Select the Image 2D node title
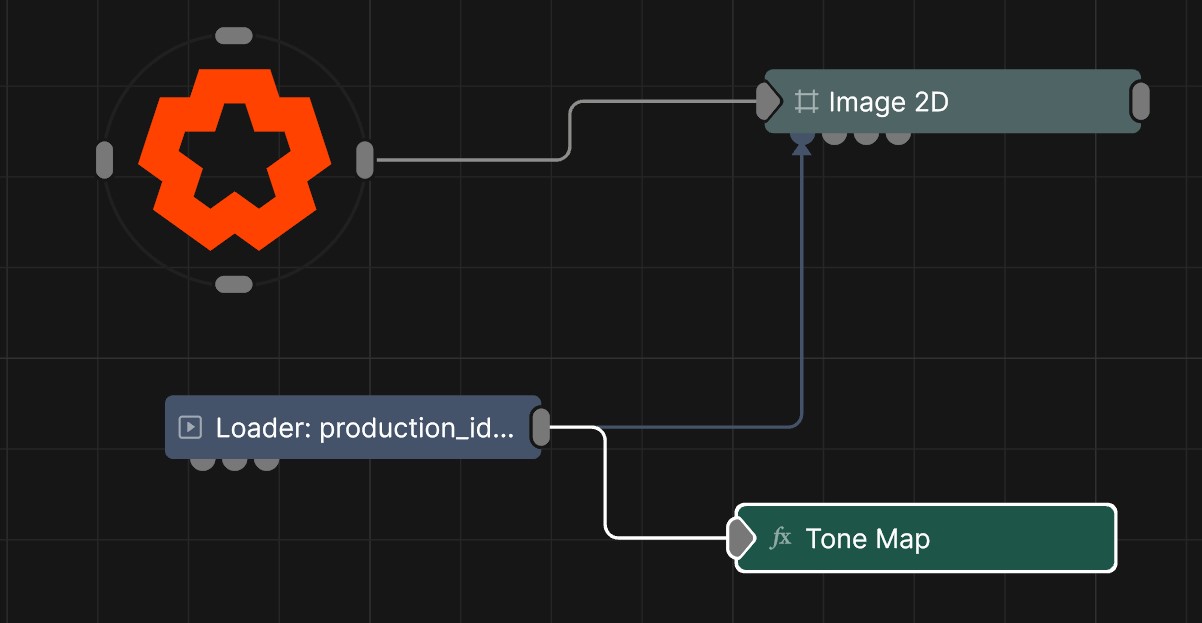Viewport: 1202px width, 623px height. pyautogui.click(x=888, y=102)
